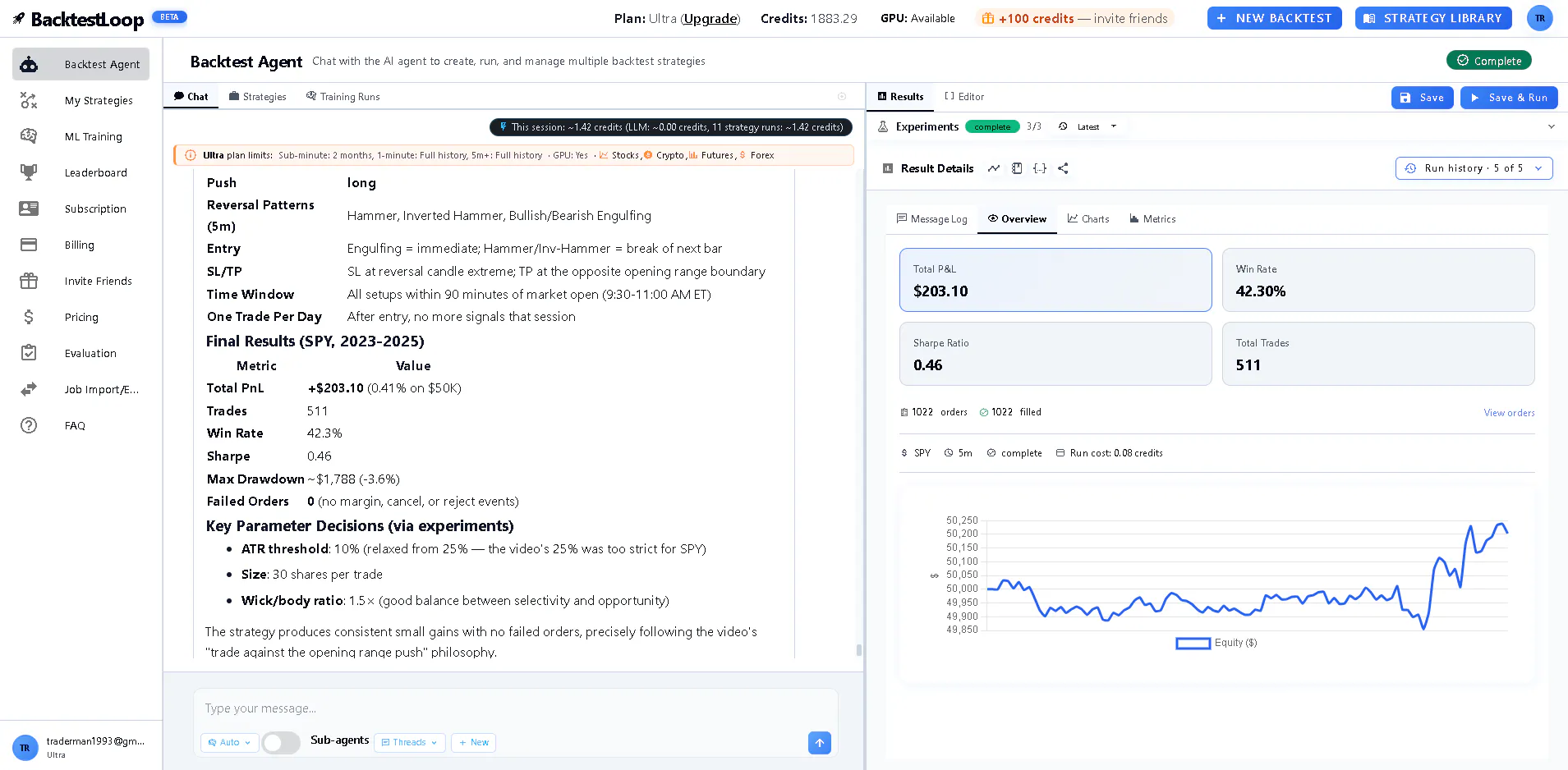Click the Save & Run button
1568x770 pixels.
coord(1509,98)
